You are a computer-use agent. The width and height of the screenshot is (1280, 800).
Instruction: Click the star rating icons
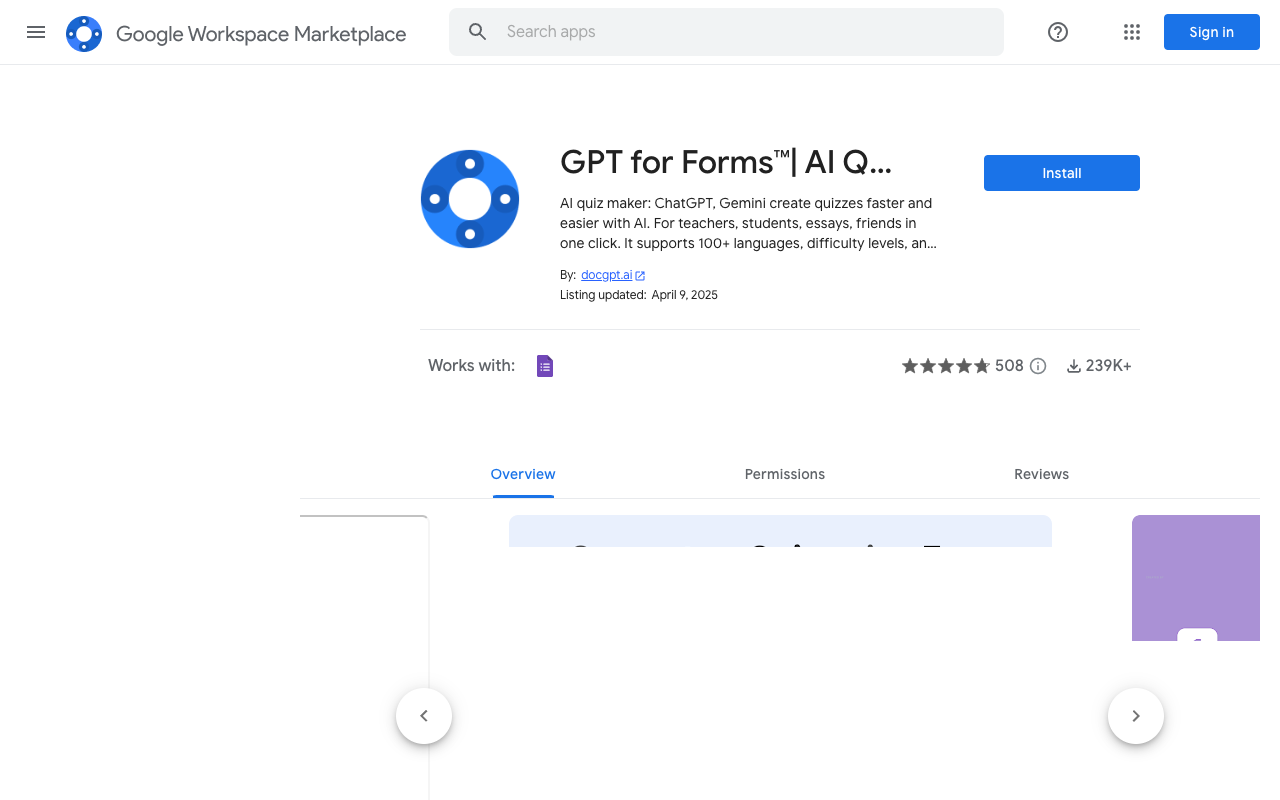tap(946, 366)
